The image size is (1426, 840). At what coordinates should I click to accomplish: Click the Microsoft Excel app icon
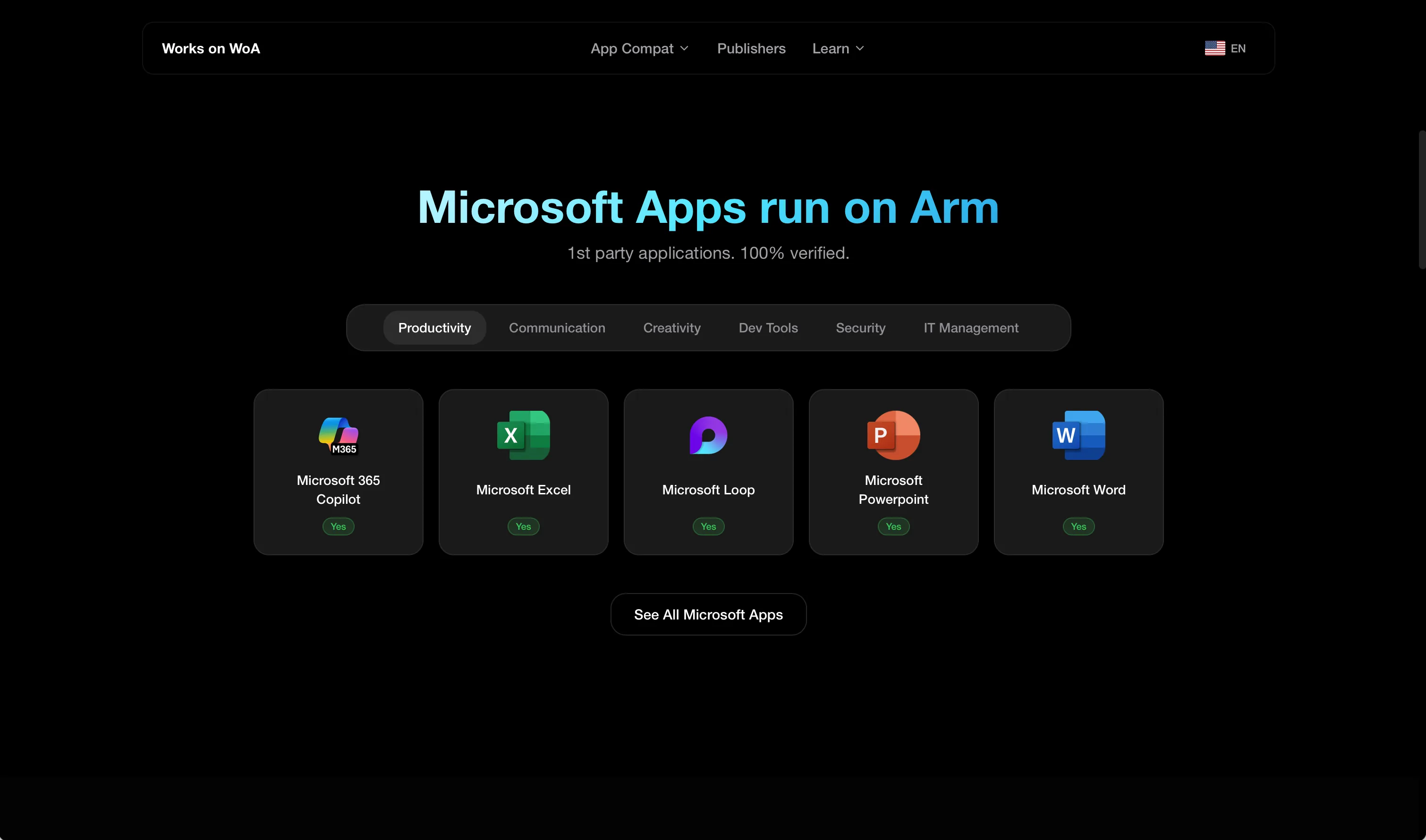(524, 435)
